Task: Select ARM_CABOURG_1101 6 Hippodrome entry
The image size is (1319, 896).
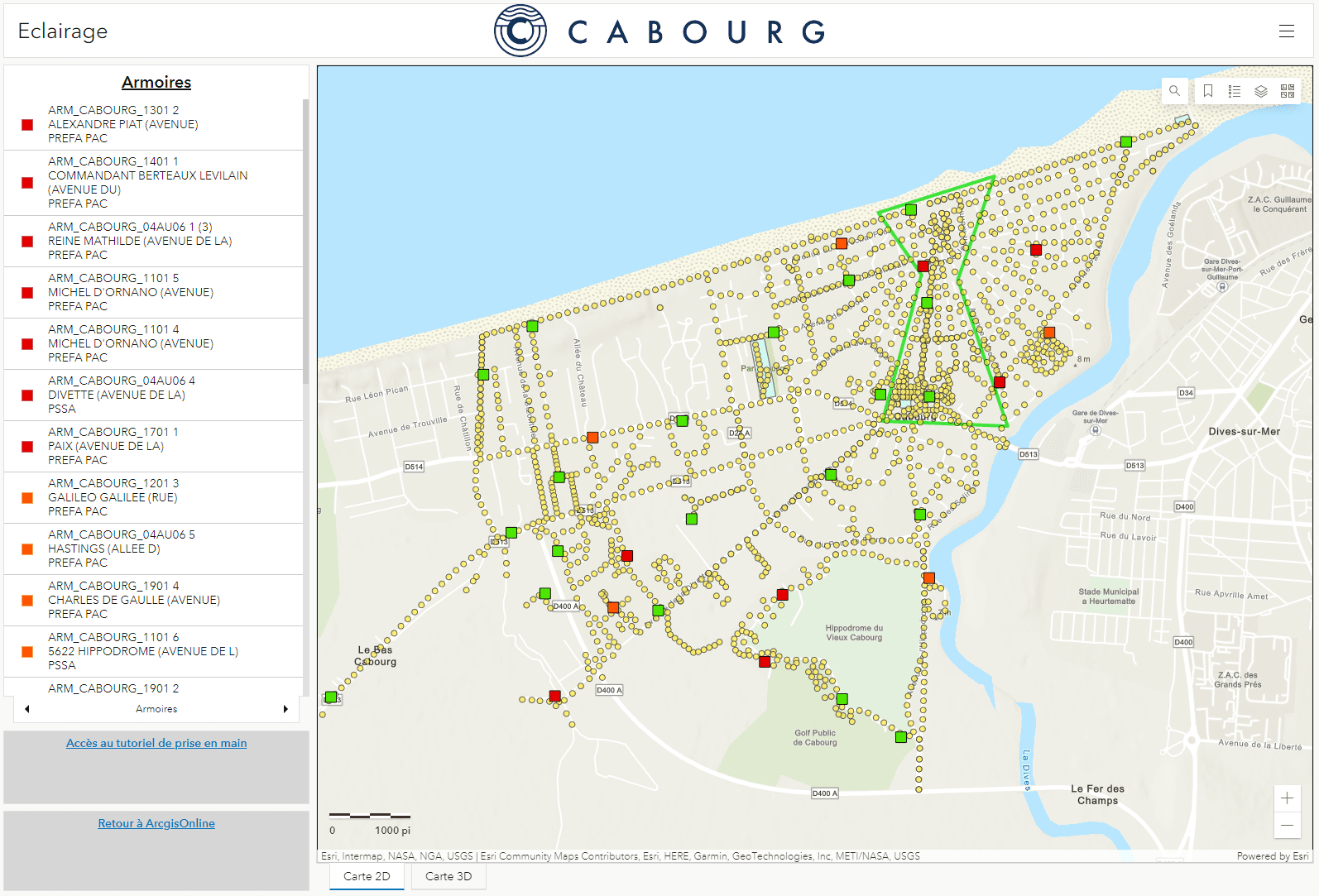Action: [x=154, y=652]
